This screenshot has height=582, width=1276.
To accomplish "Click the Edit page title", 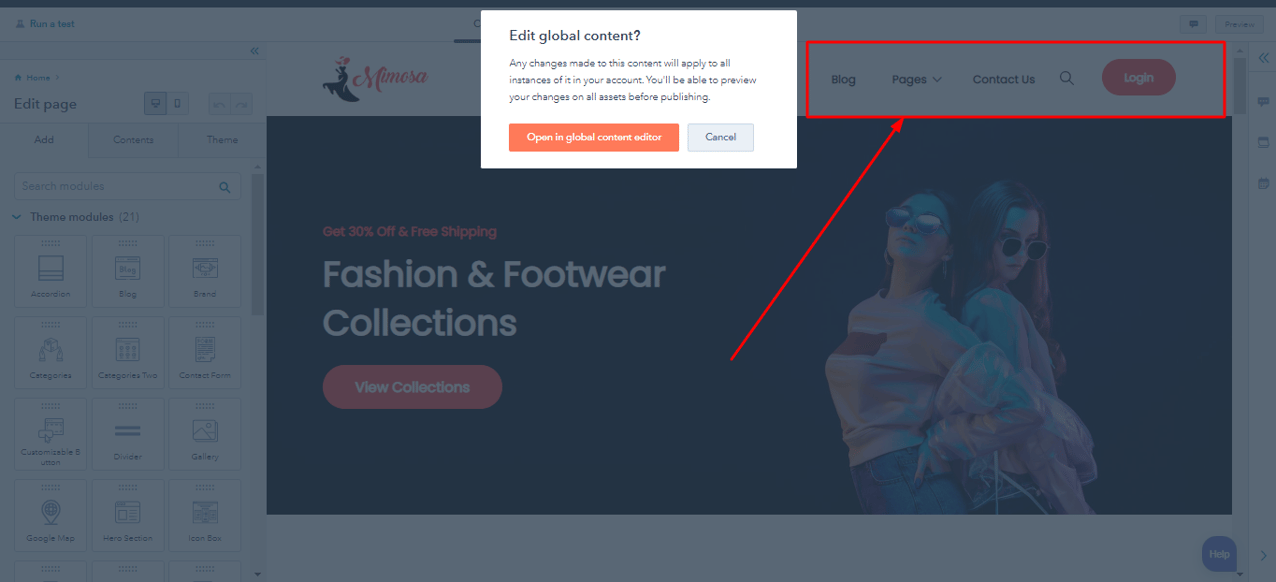I will tap(45, 104).
